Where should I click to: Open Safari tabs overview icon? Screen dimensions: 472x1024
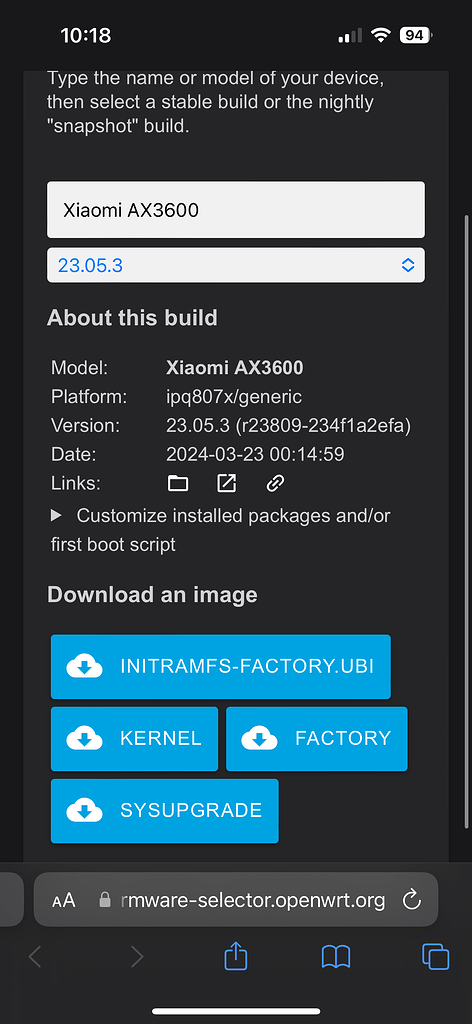(435, 957)
